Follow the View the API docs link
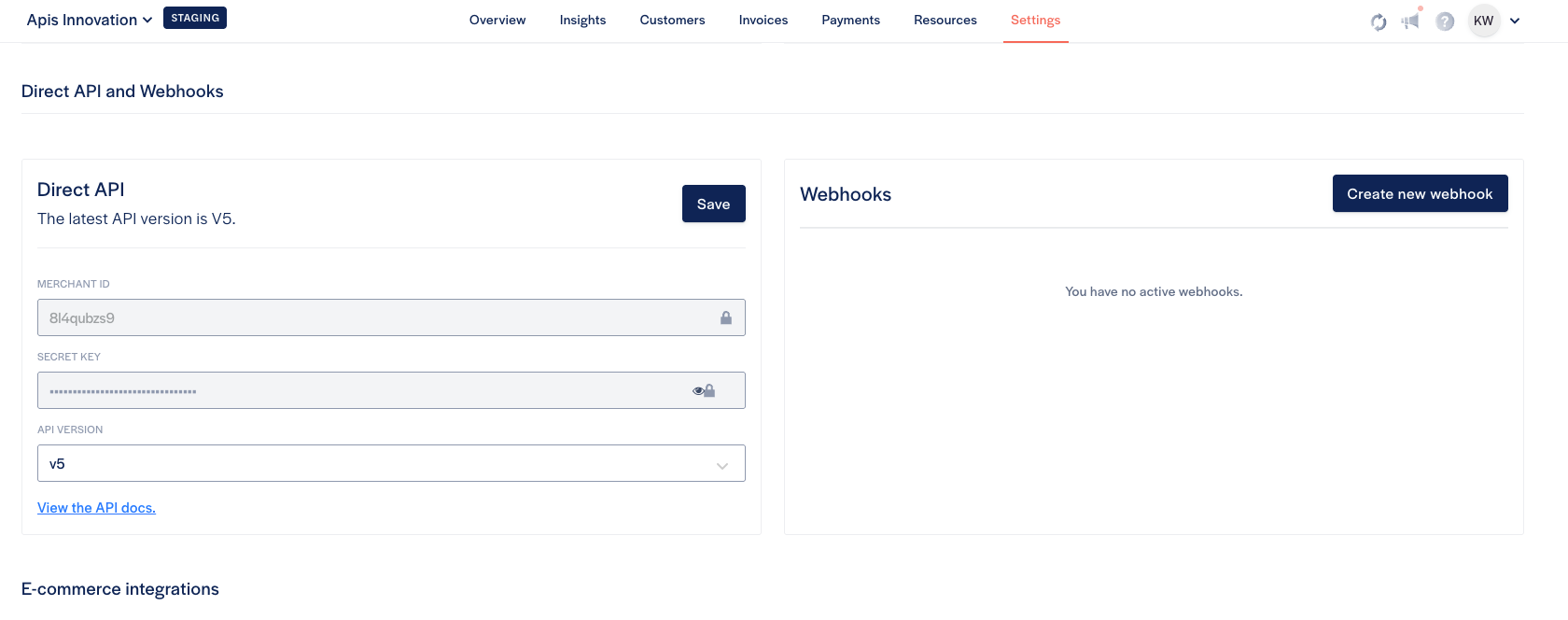This screenshot has height=620, width=1568. click(96, 508)
